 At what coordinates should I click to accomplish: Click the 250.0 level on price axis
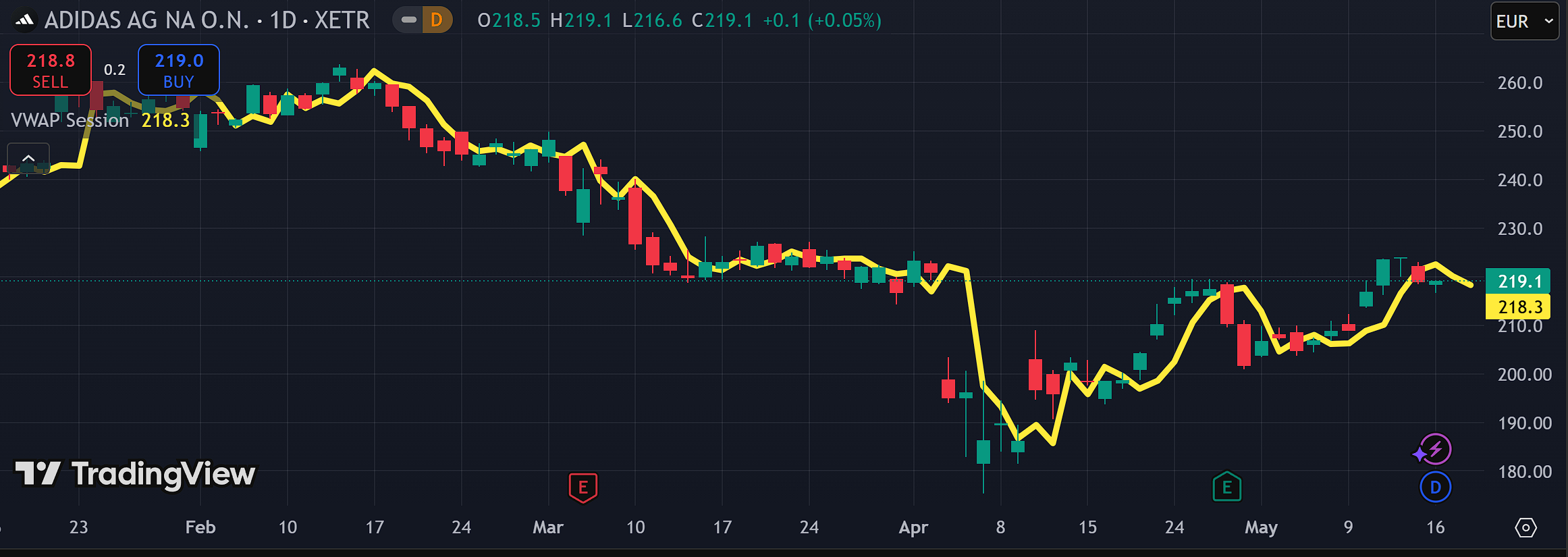pos(1520,132)
